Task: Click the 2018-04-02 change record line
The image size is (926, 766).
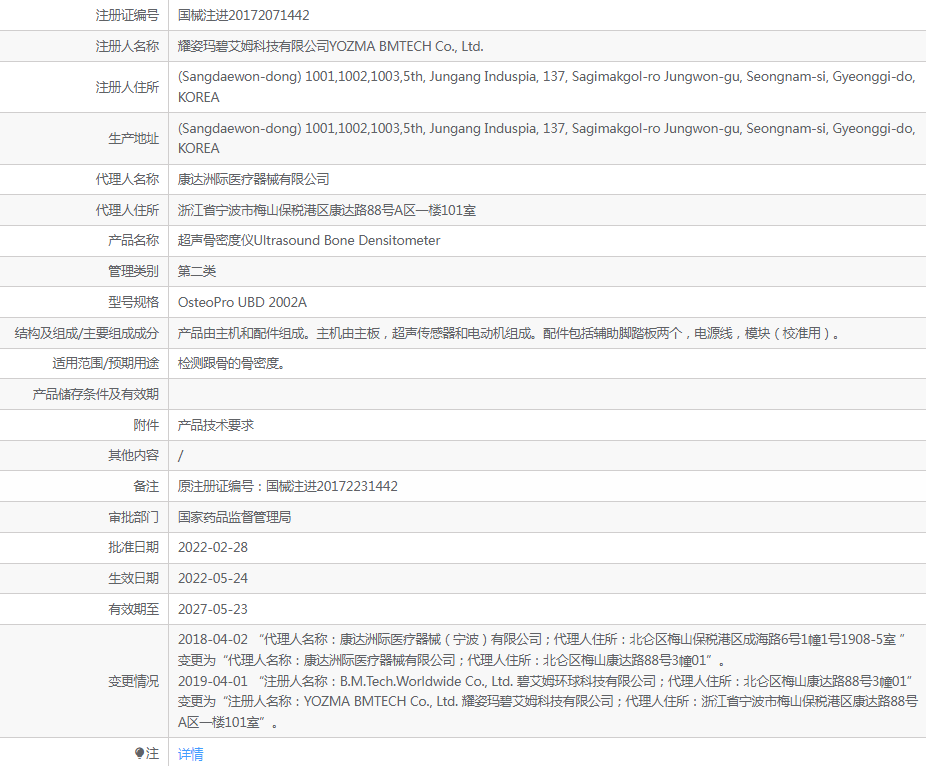Action: tap(542, 639)
